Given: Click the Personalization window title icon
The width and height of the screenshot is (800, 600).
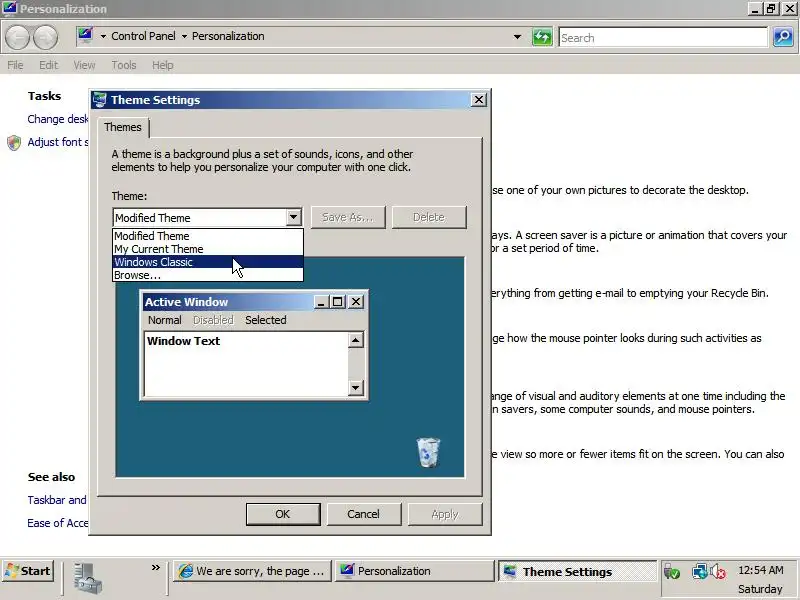Looking at the screenshot, I should 9,8.
